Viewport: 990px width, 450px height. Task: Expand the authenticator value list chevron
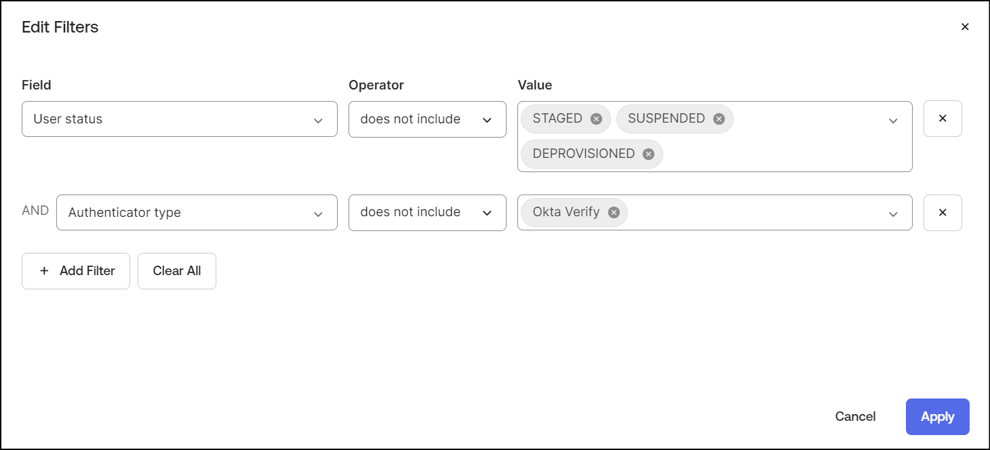(x=893, y=213)
